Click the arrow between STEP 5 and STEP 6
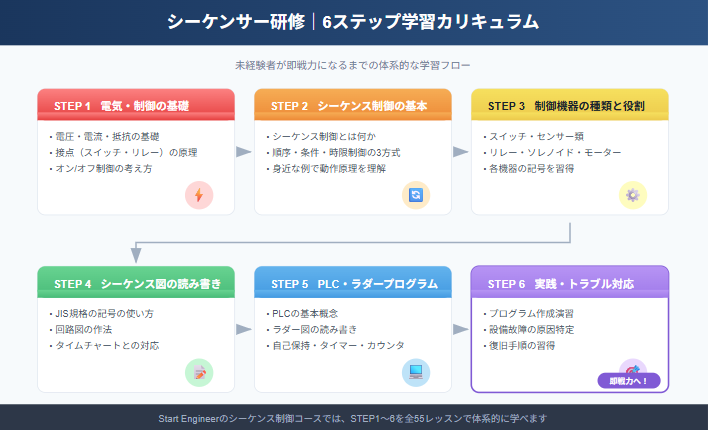Image resolution: width=708 pixels, height=430 pixels. 461,329
